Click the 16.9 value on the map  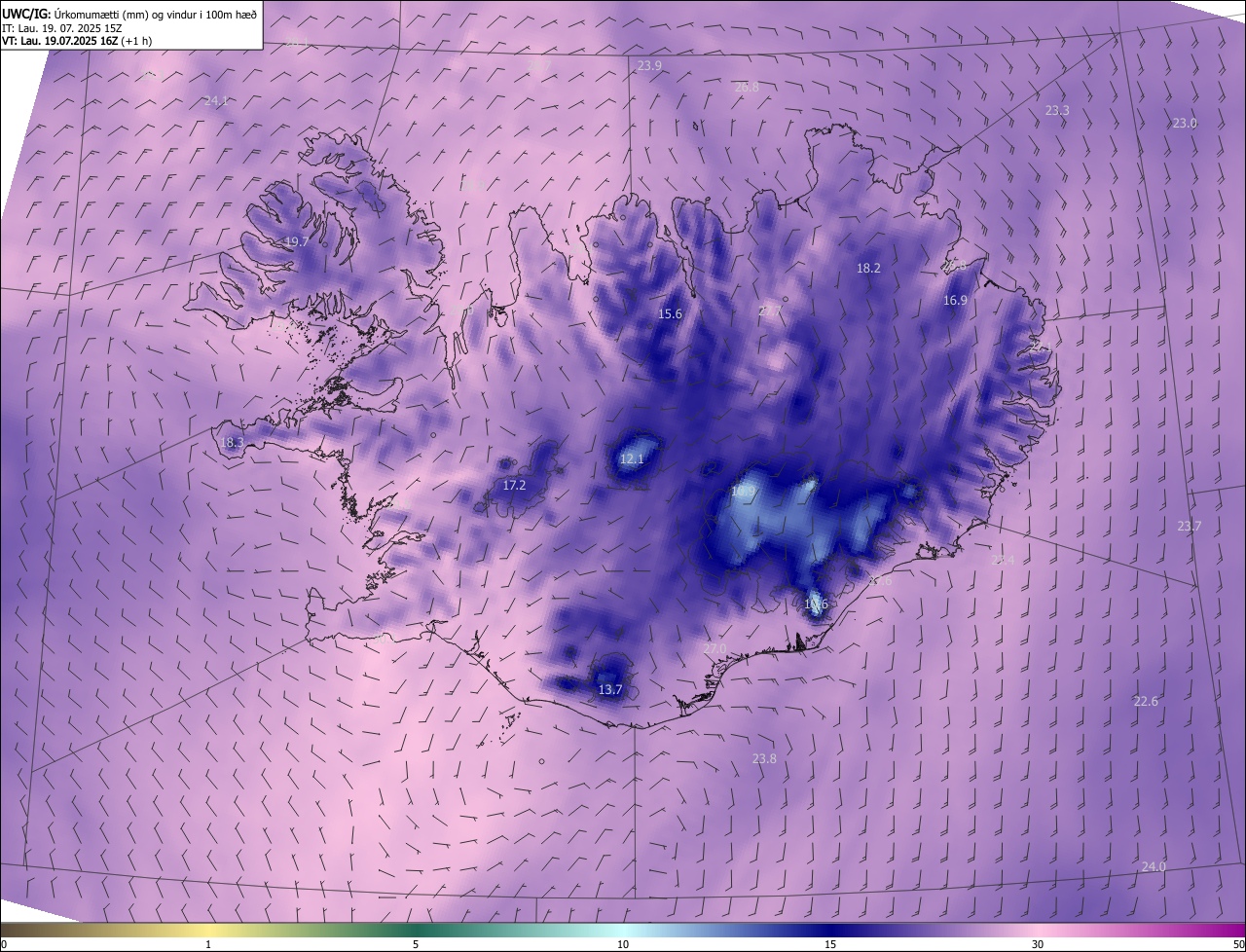pyautogui.click(x=955, y=301)
